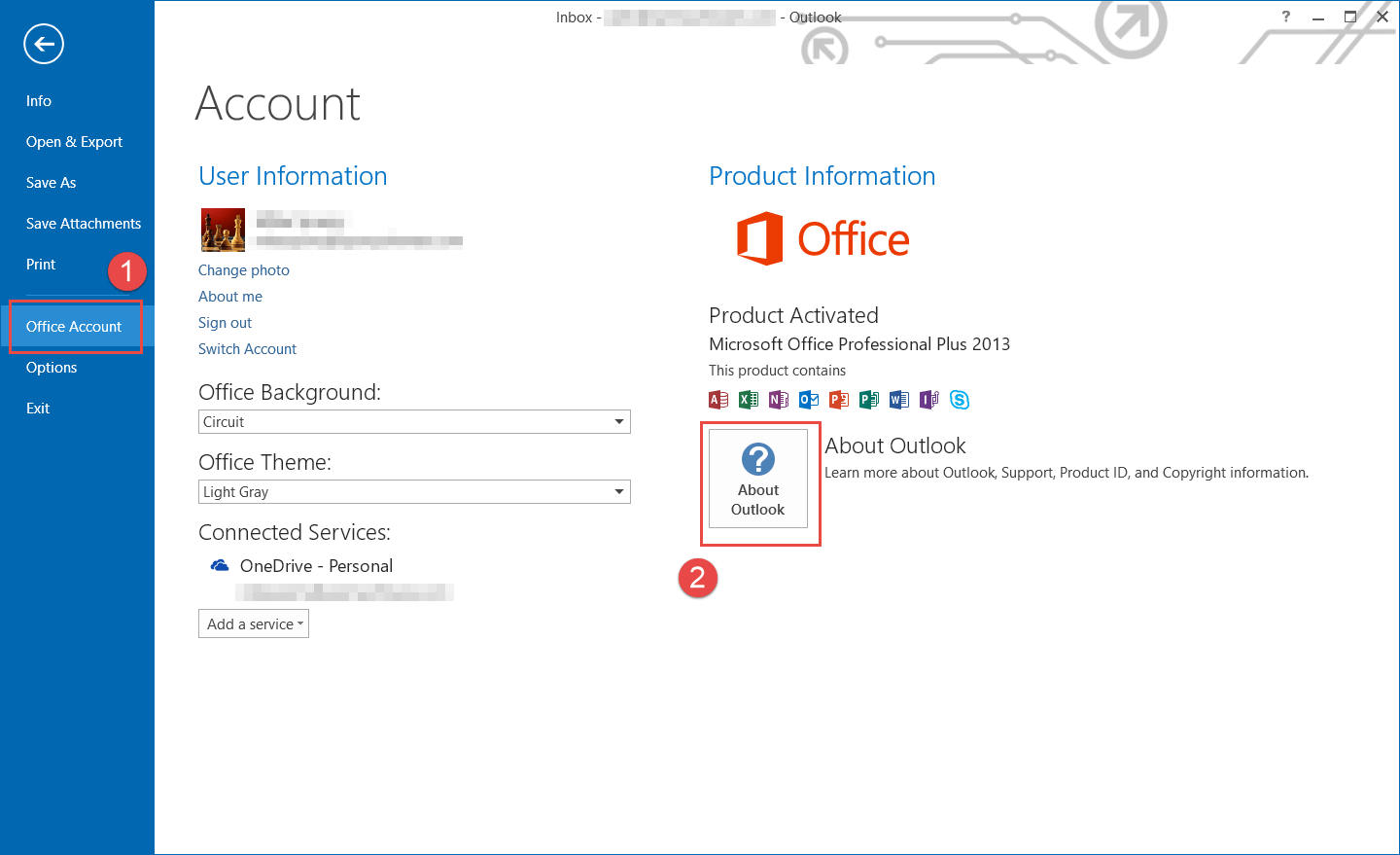Screen dimensions: 1400x855
Task: Go to Open & Export
Action: 74,142
